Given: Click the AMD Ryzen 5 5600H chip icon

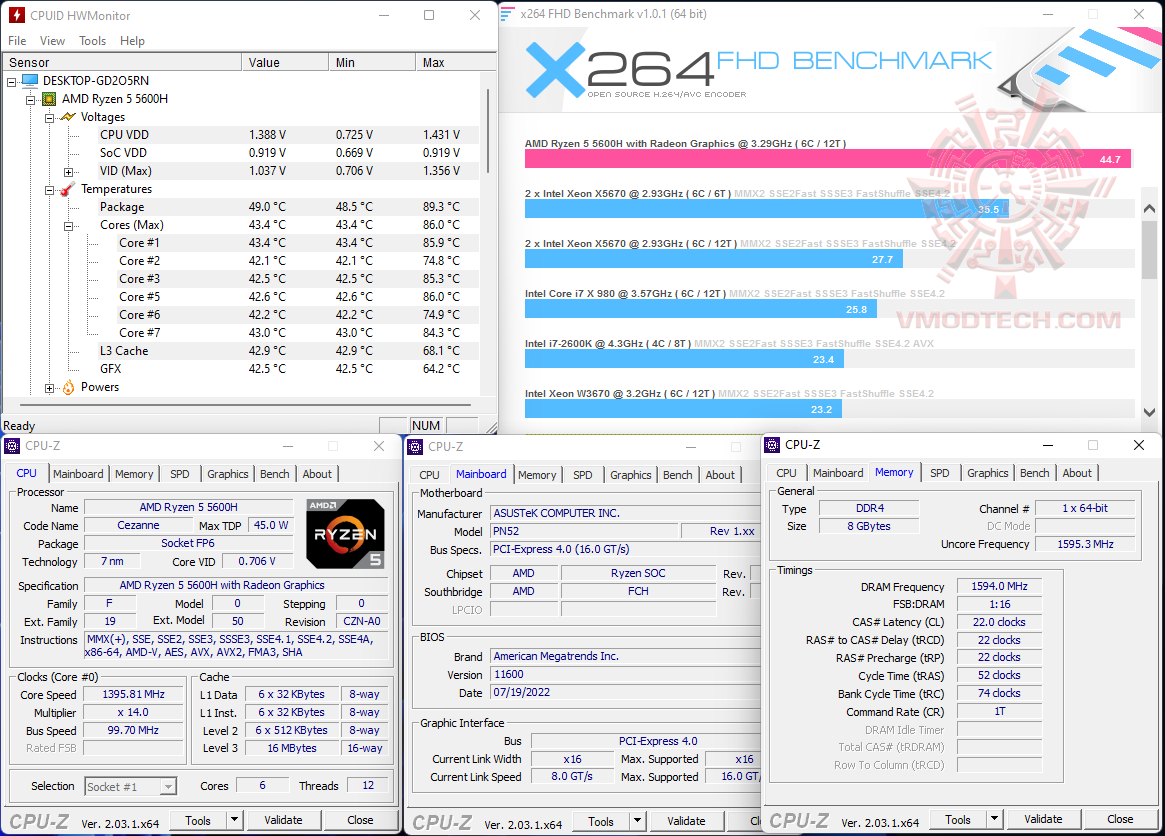Looking at the screenshot, I should tap(49, 99).
